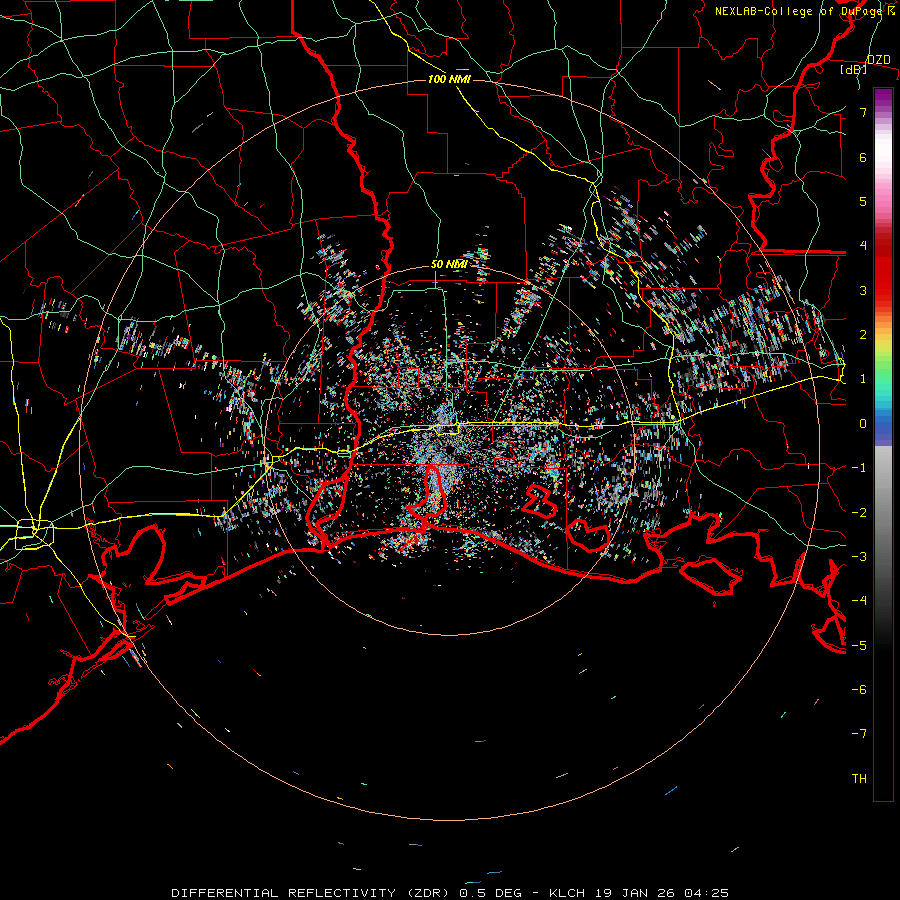The image size is (900, 900).
Task: Click the -6 dB scale label
Action: 859,690
